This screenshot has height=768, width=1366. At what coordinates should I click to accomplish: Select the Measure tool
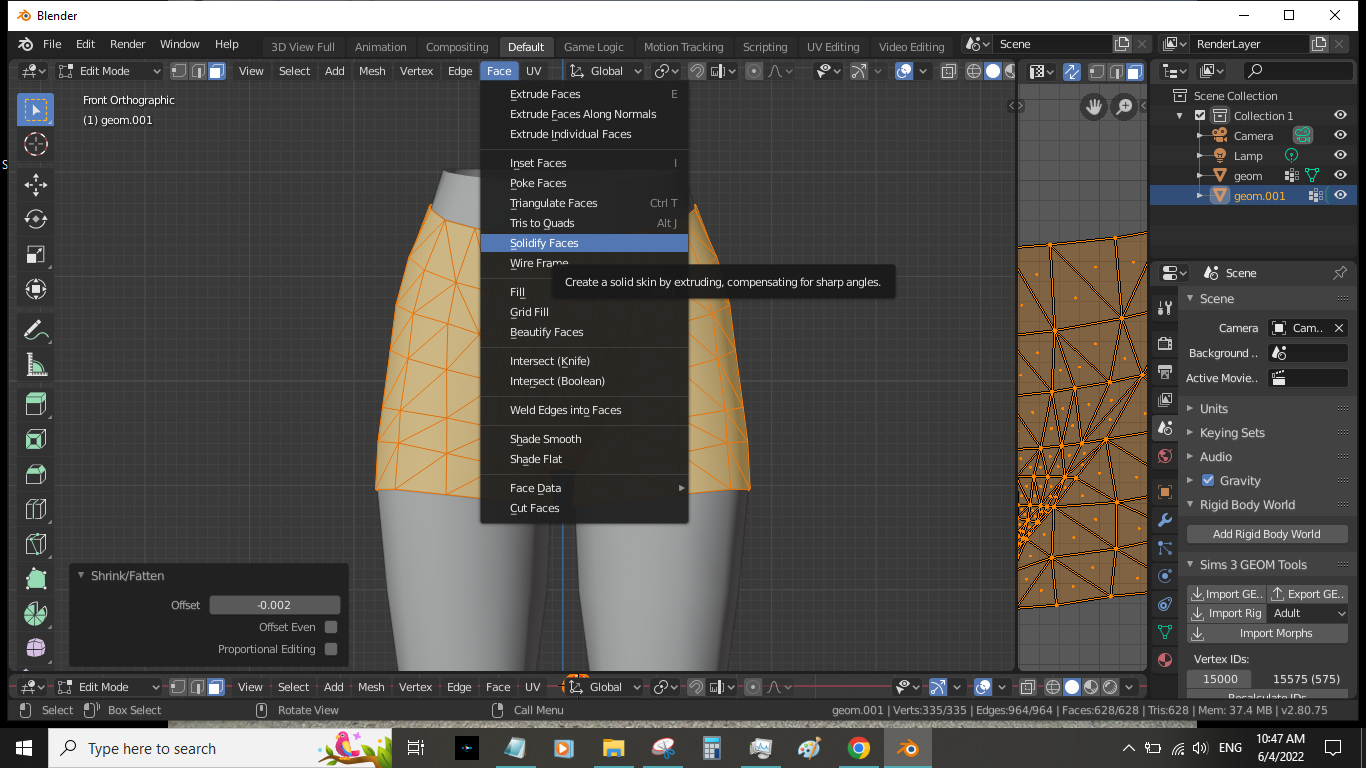tap(36, 365)
